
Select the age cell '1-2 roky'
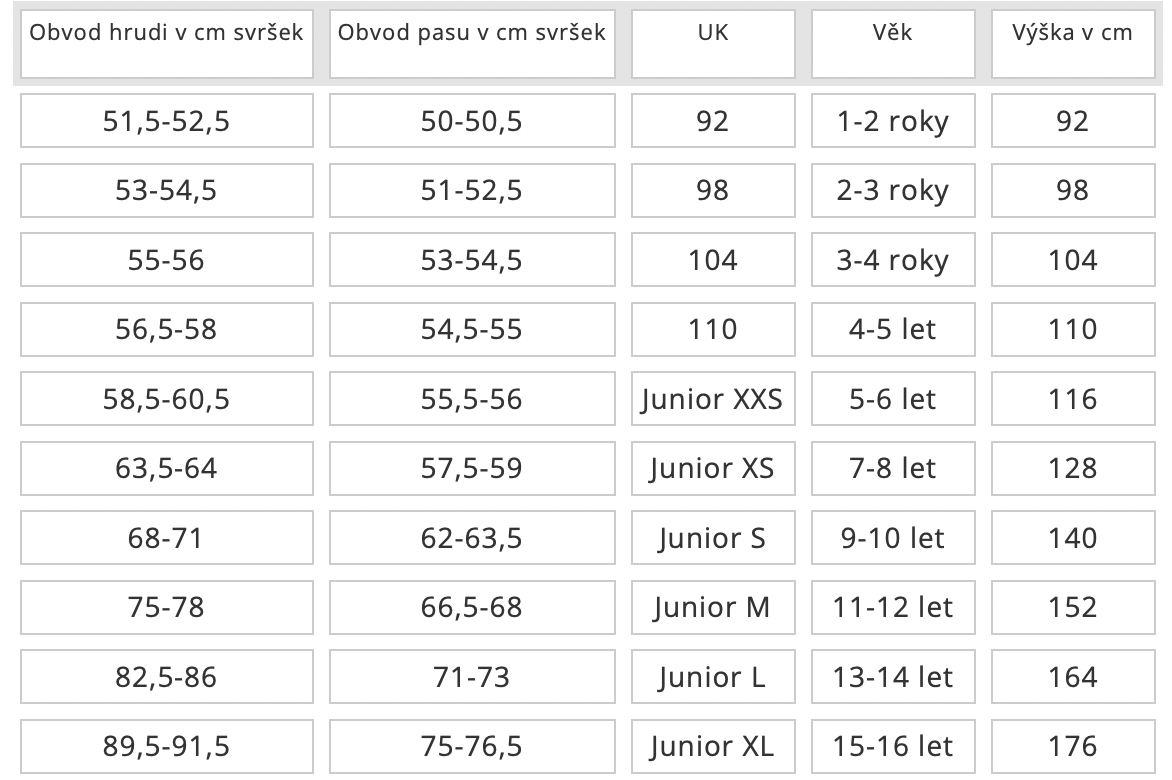tap(893, 120)
